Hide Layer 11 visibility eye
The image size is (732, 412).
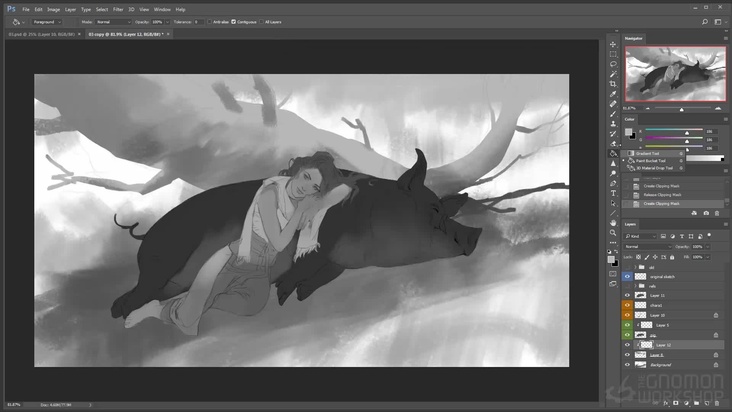coord(627,295)
